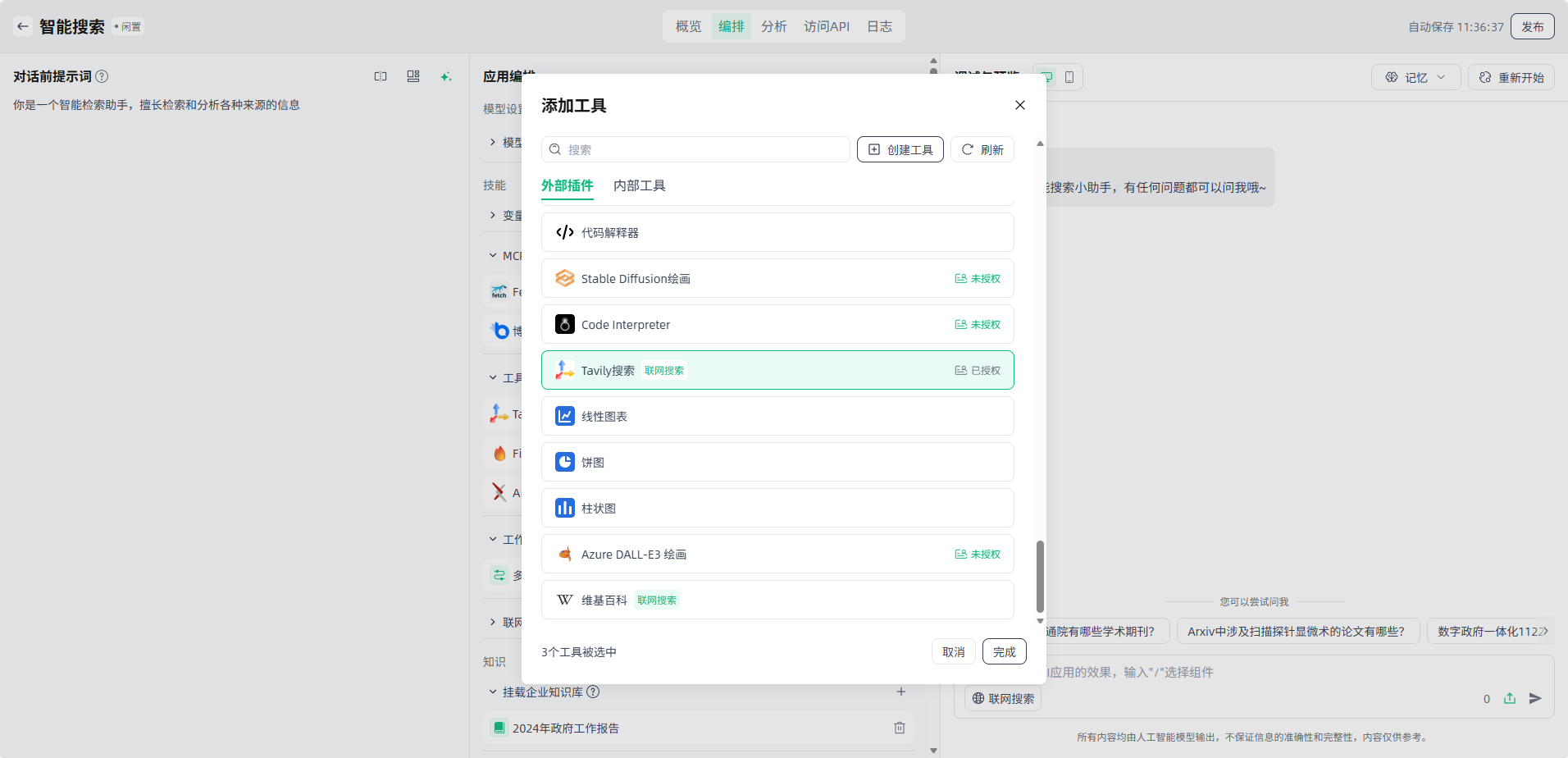Open the 记忆 dropdown

(x=1415, y=77)
